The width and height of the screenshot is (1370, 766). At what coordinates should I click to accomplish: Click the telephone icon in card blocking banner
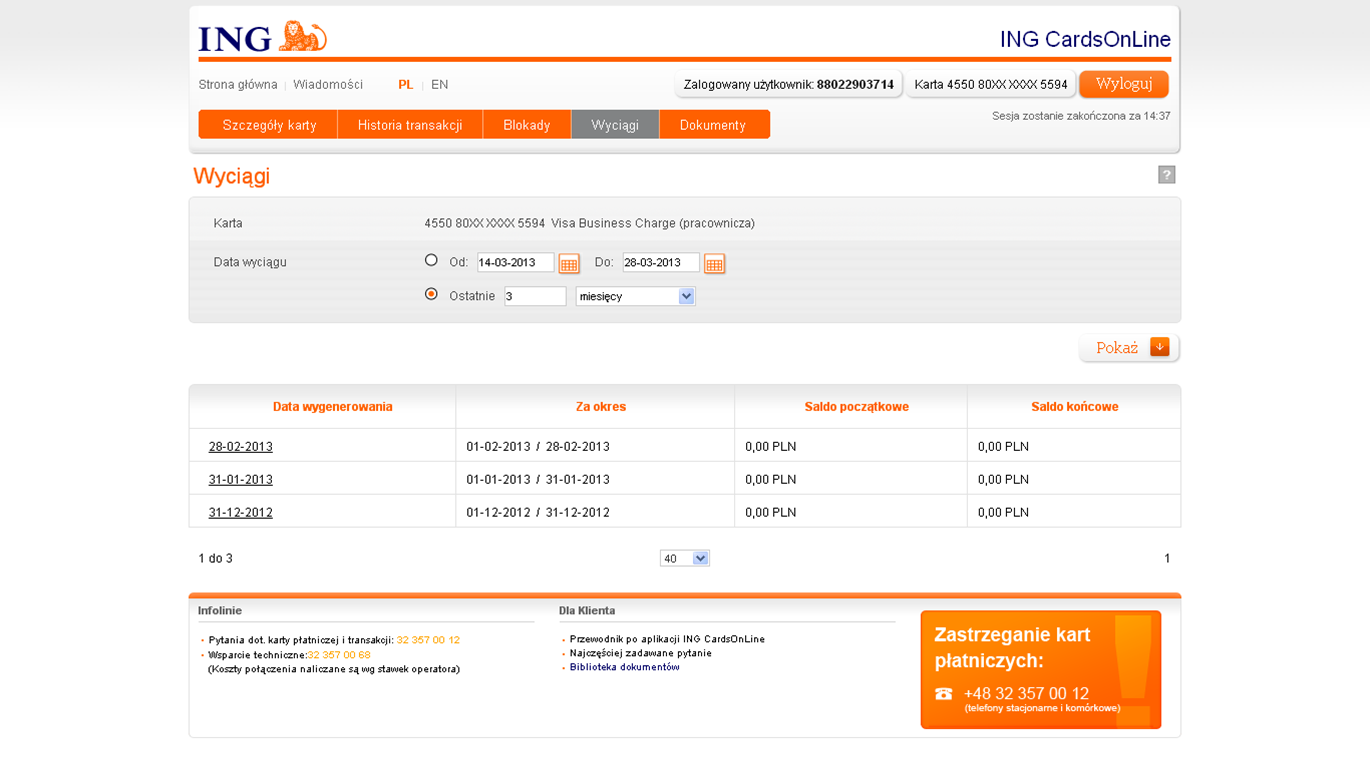point(943,694)
